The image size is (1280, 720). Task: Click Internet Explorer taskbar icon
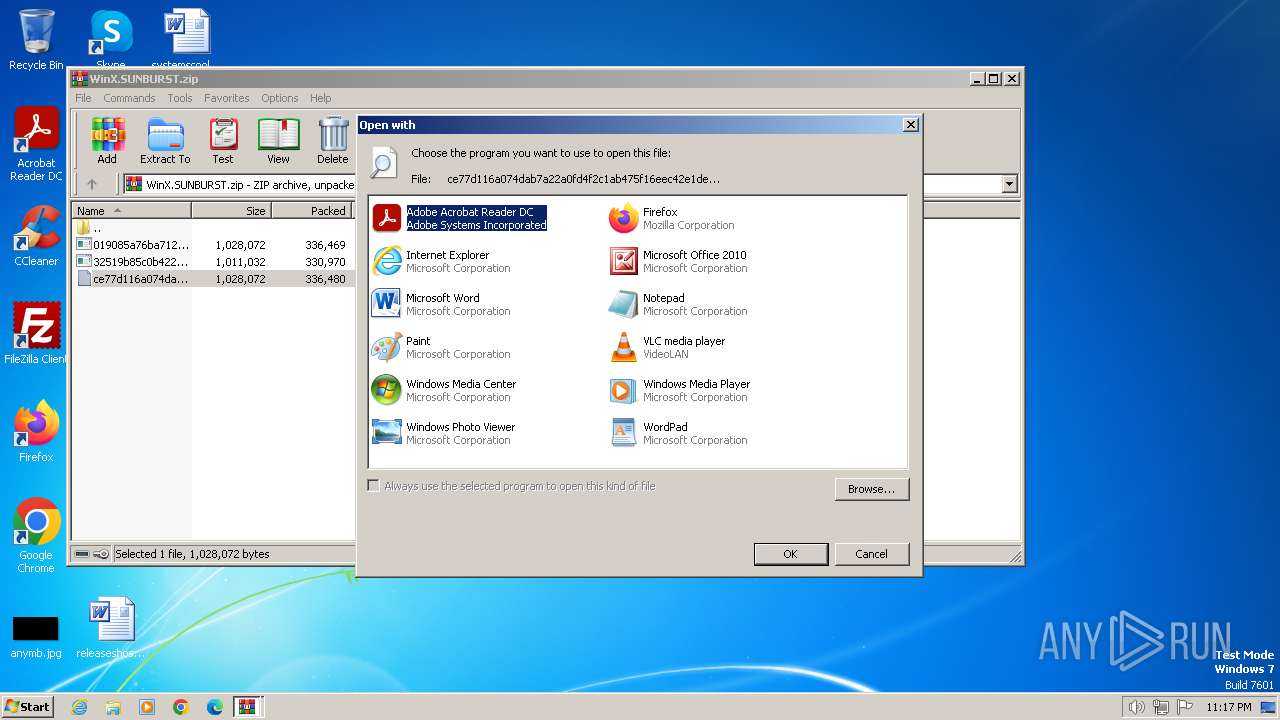coord(79,707)
